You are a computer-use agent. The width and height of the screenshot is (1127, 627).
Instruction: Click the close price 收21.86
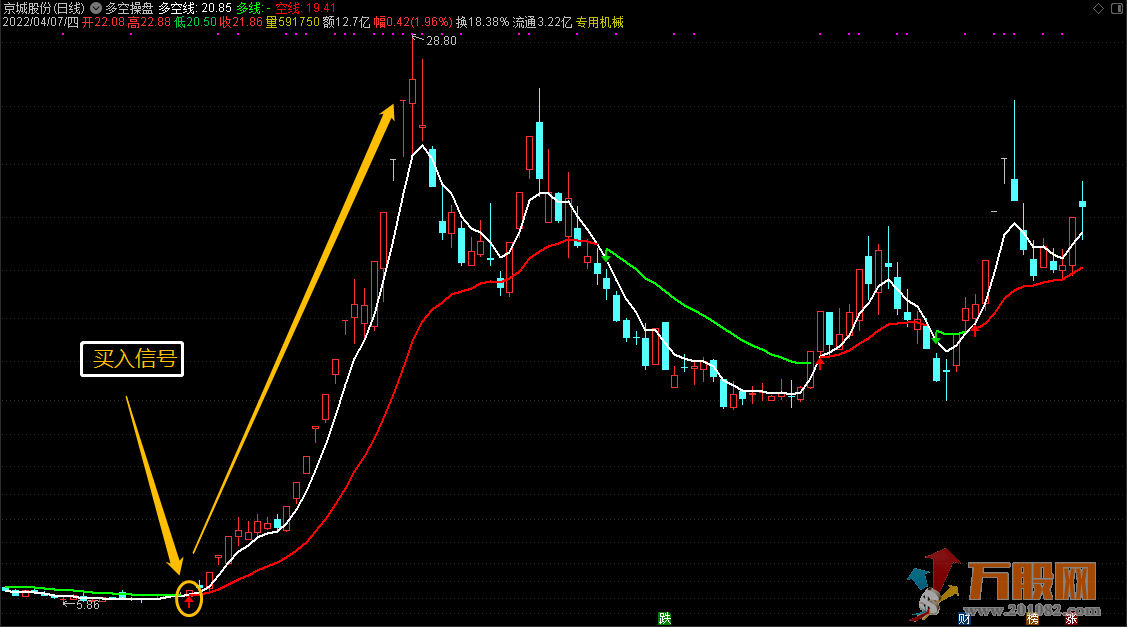242,22
